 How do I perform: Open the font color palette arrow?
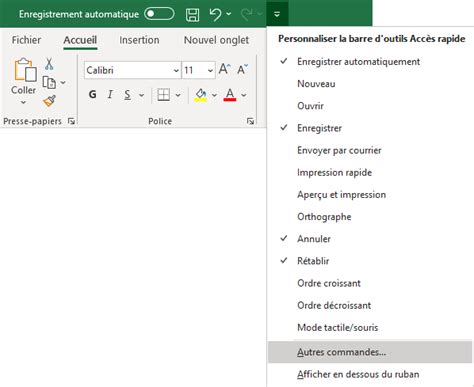pyautogui.click(x=244, y=95)
